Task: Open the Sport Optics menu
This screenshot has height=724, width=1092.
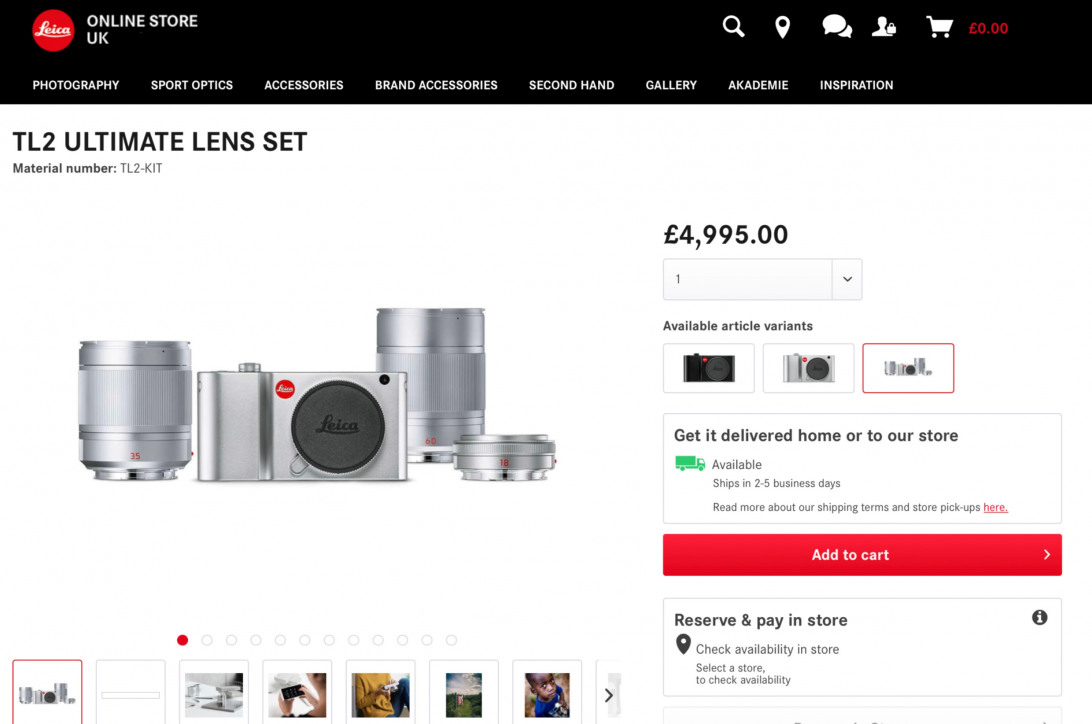Action: click(x=192, y=85)
